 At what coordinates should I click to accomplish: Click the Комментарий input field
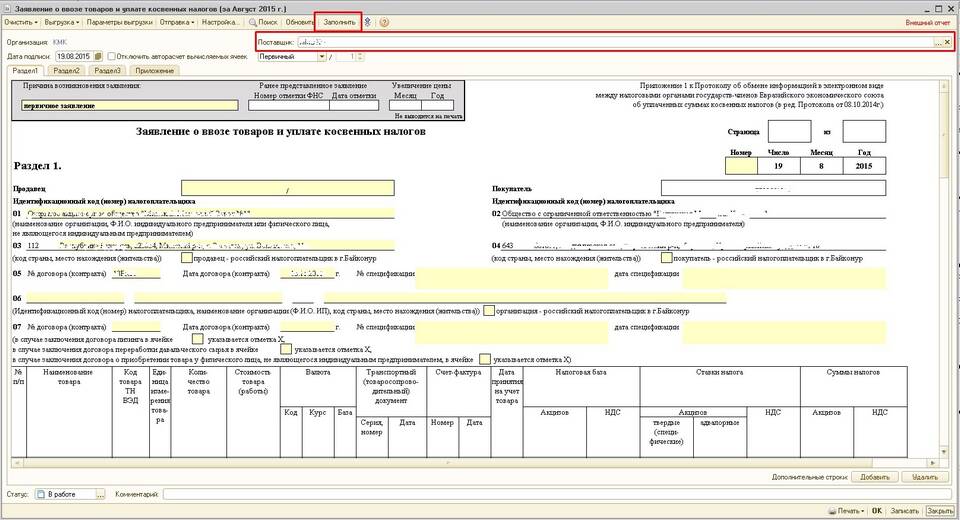point(555,494)
